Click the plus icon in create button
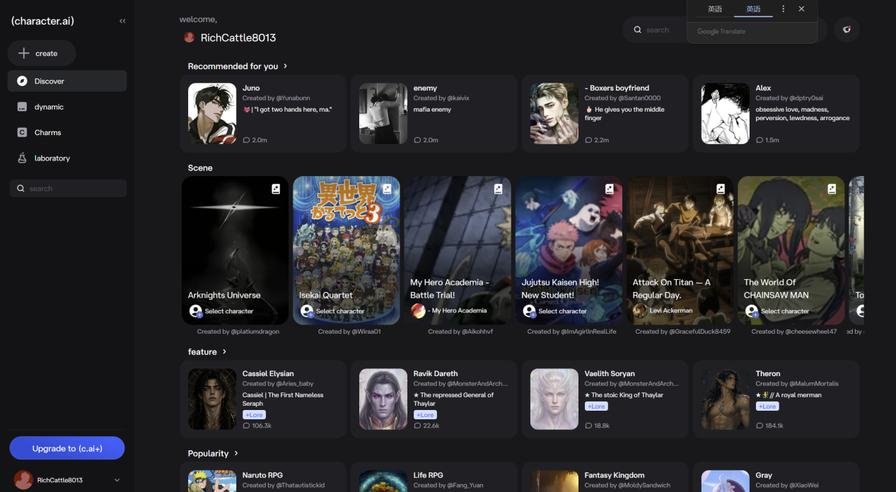Screen dimensions: 896x492 coord(23,53)
